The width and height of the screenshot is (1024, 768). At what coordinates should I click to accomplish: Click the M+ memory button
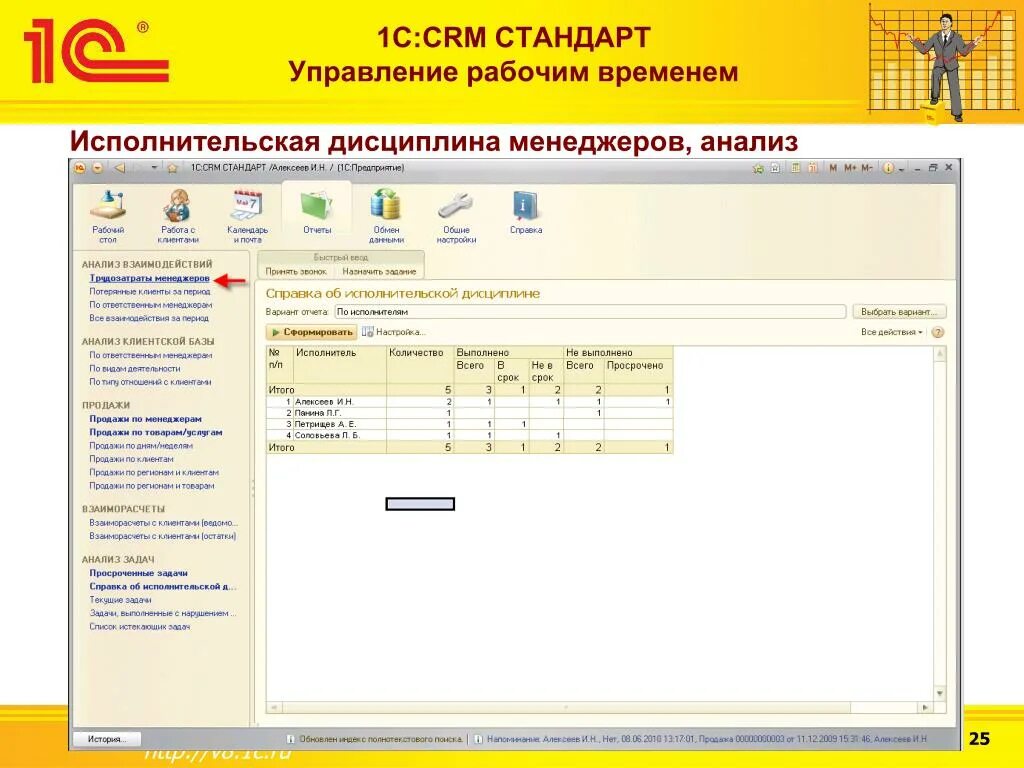(x=850, y=168)
